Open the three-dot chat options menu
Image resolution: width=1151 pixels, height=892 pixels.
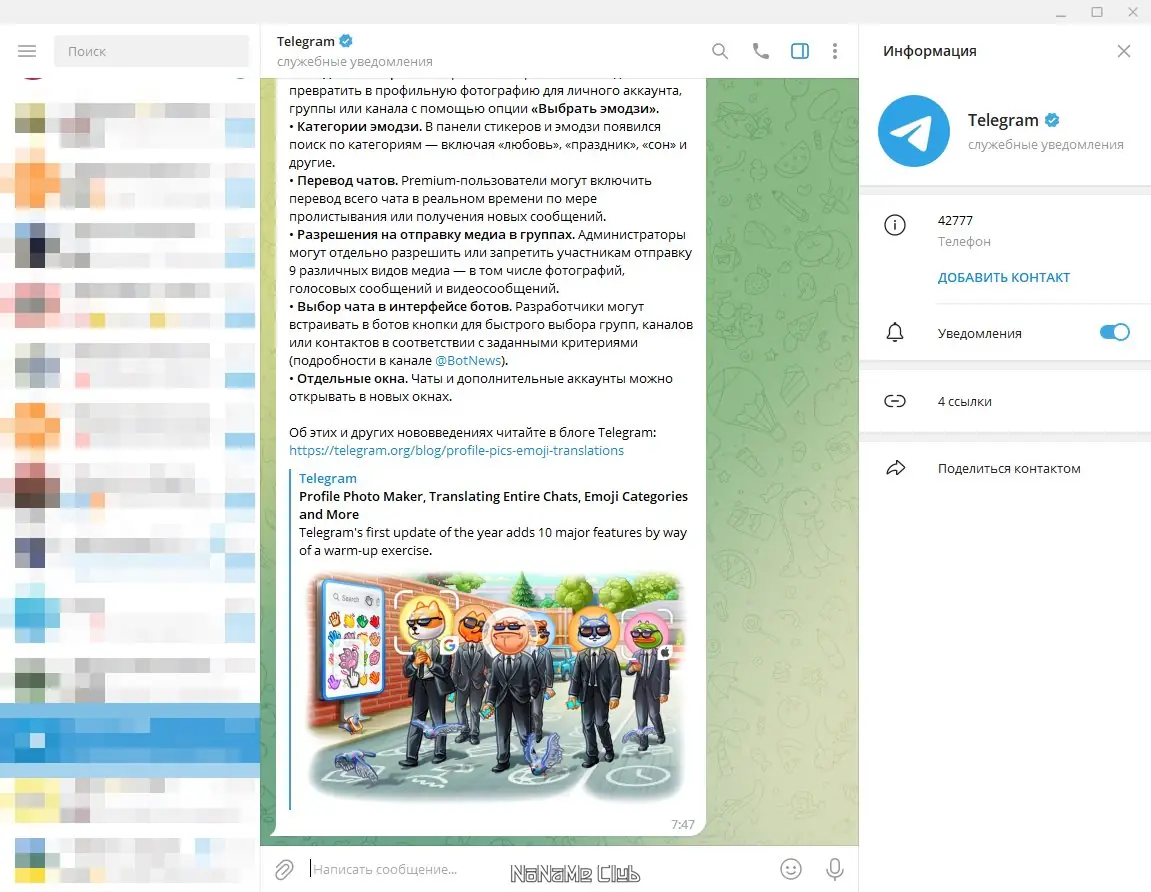tap(835, 51)
